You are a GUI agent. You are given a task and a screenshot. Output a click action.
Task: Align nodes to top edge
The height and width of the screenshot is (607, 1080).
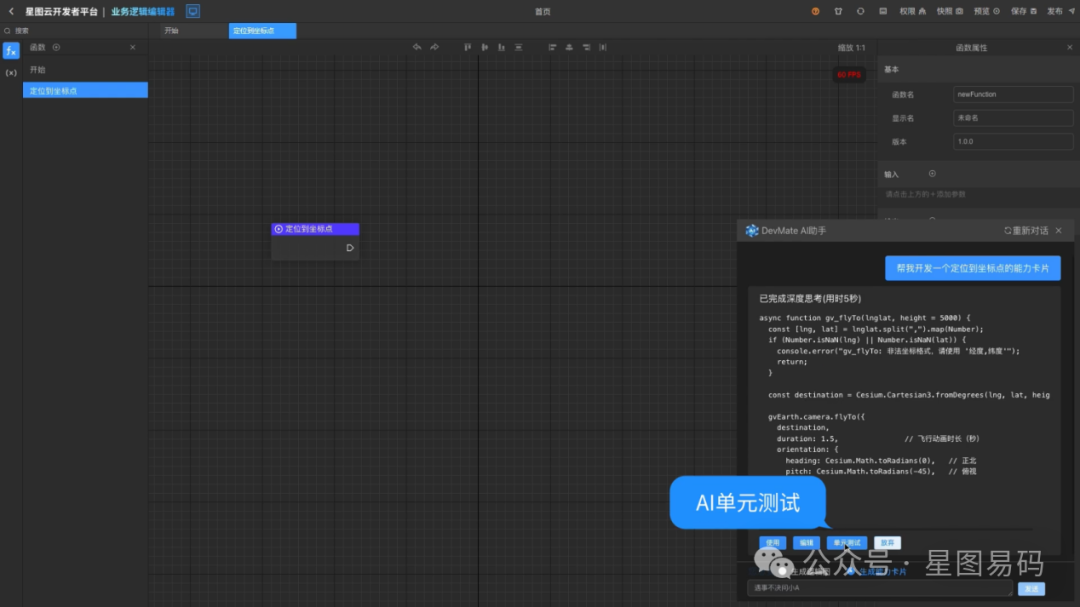point(468,47)
